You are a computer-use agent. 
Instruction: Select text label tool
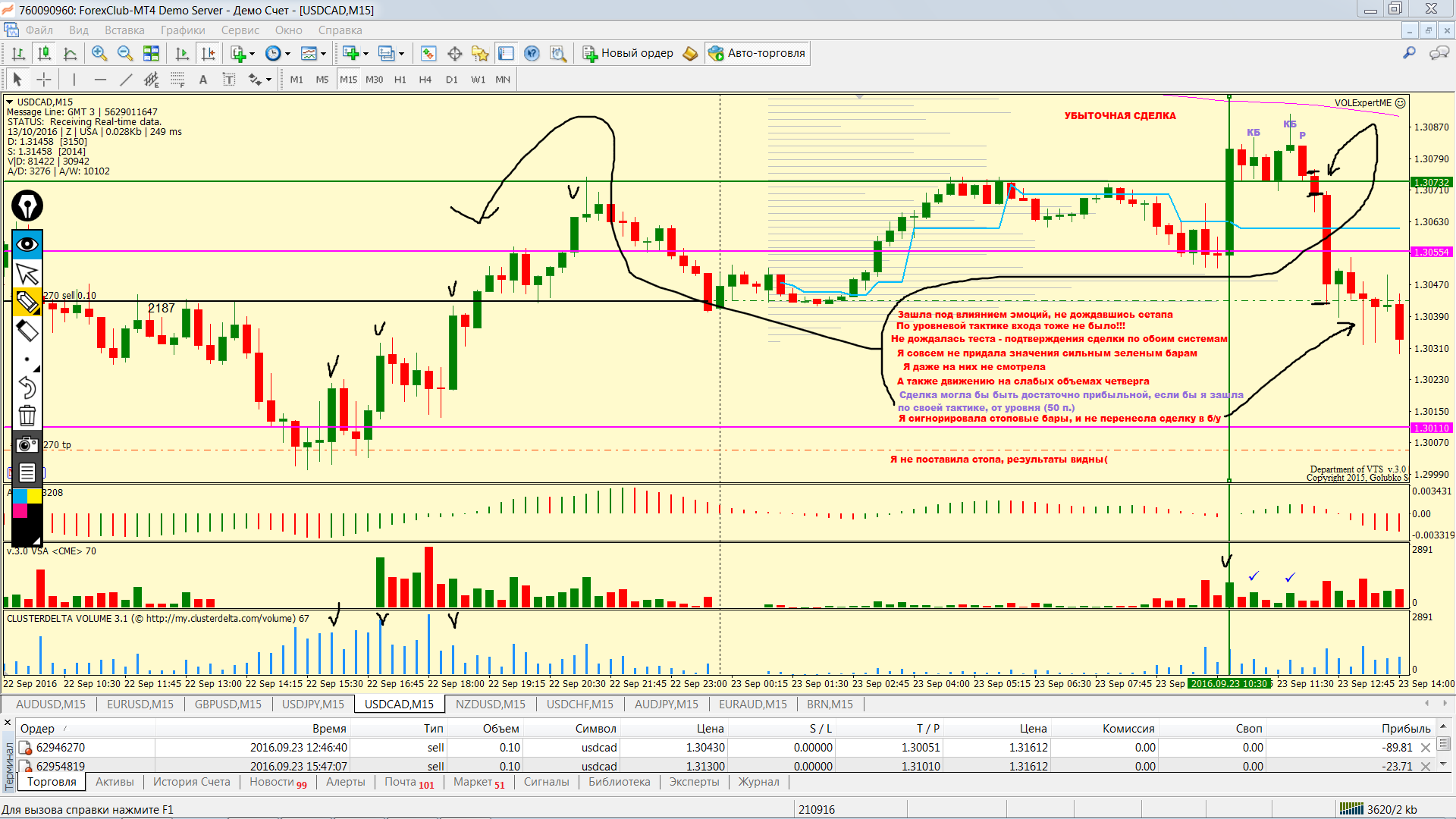click(229, 80)
